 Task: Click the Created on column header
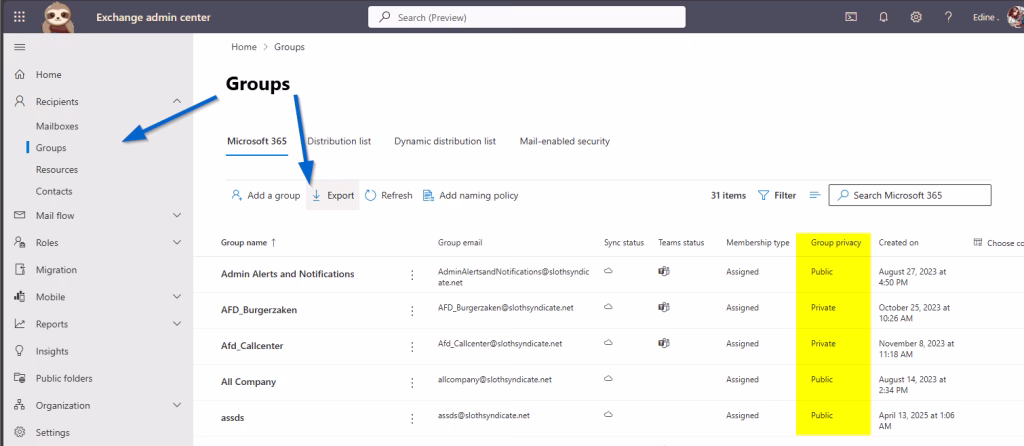pos(899,242)
